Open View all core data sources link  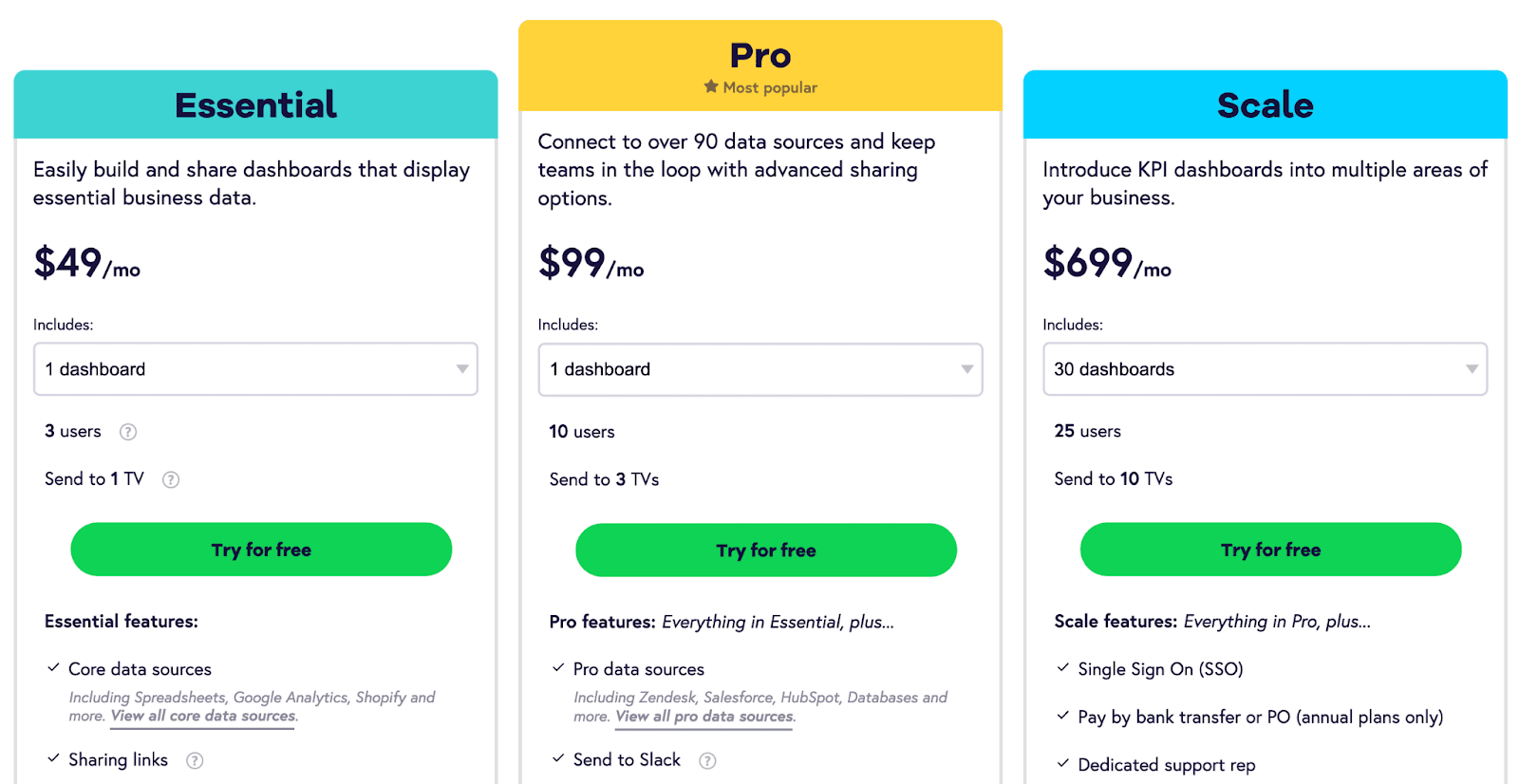click(203, 717)
